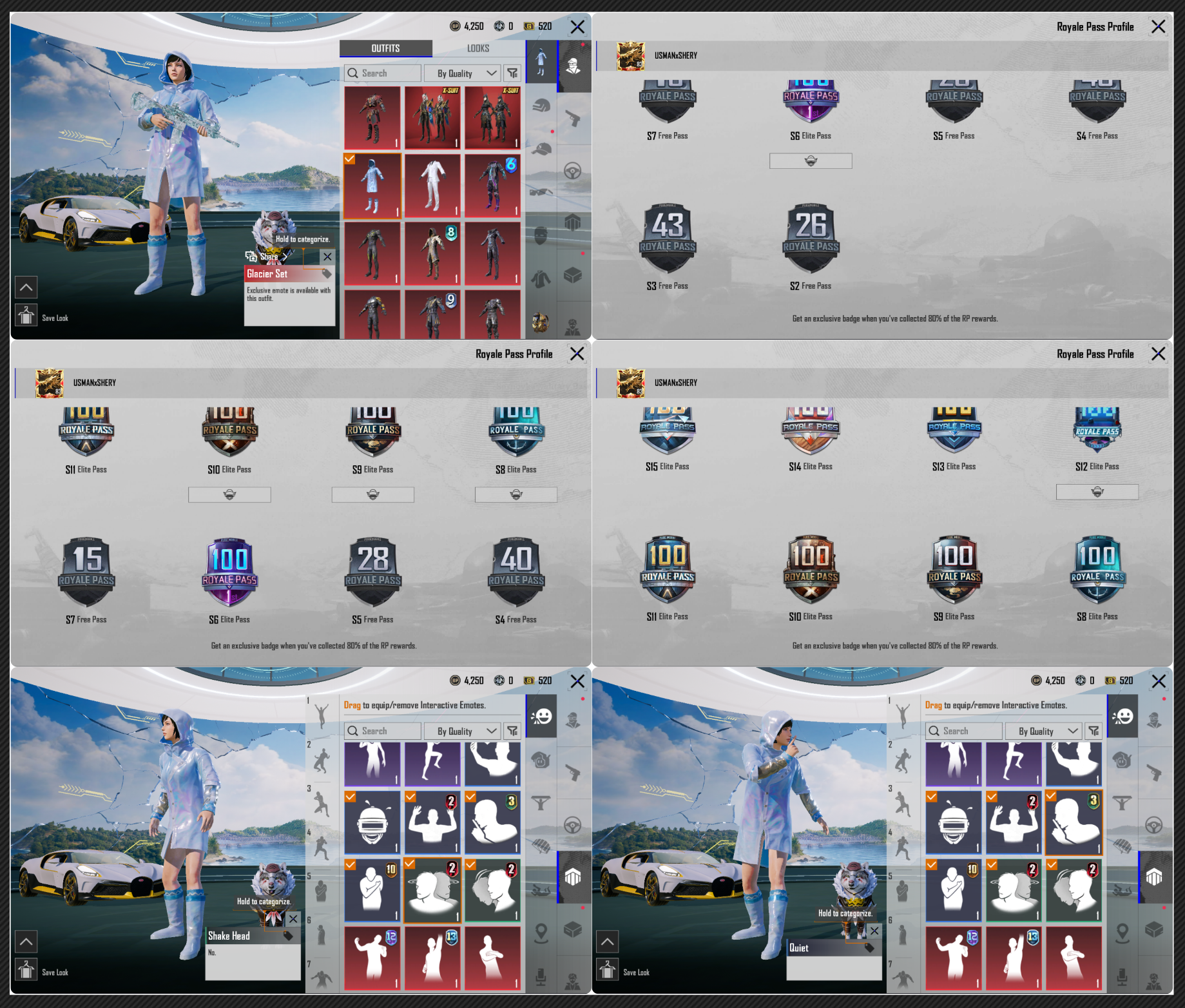Click the S15 Elite Pass badge
Viewport: 1185px width, 1008px height.
tap(668, 431)
